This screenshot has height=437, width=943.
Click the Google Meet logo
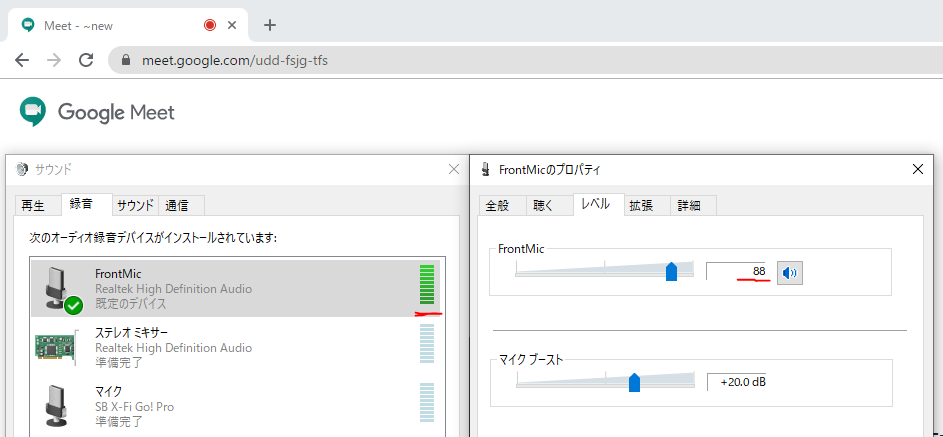(97, 112)
